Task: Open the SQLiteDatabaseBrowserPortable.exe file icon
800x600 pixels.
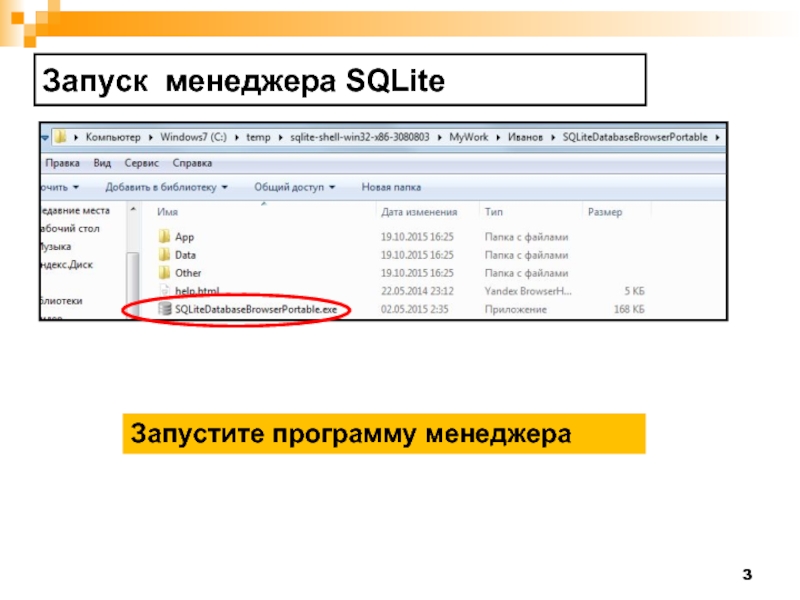Action: click(x=165, y=310)
